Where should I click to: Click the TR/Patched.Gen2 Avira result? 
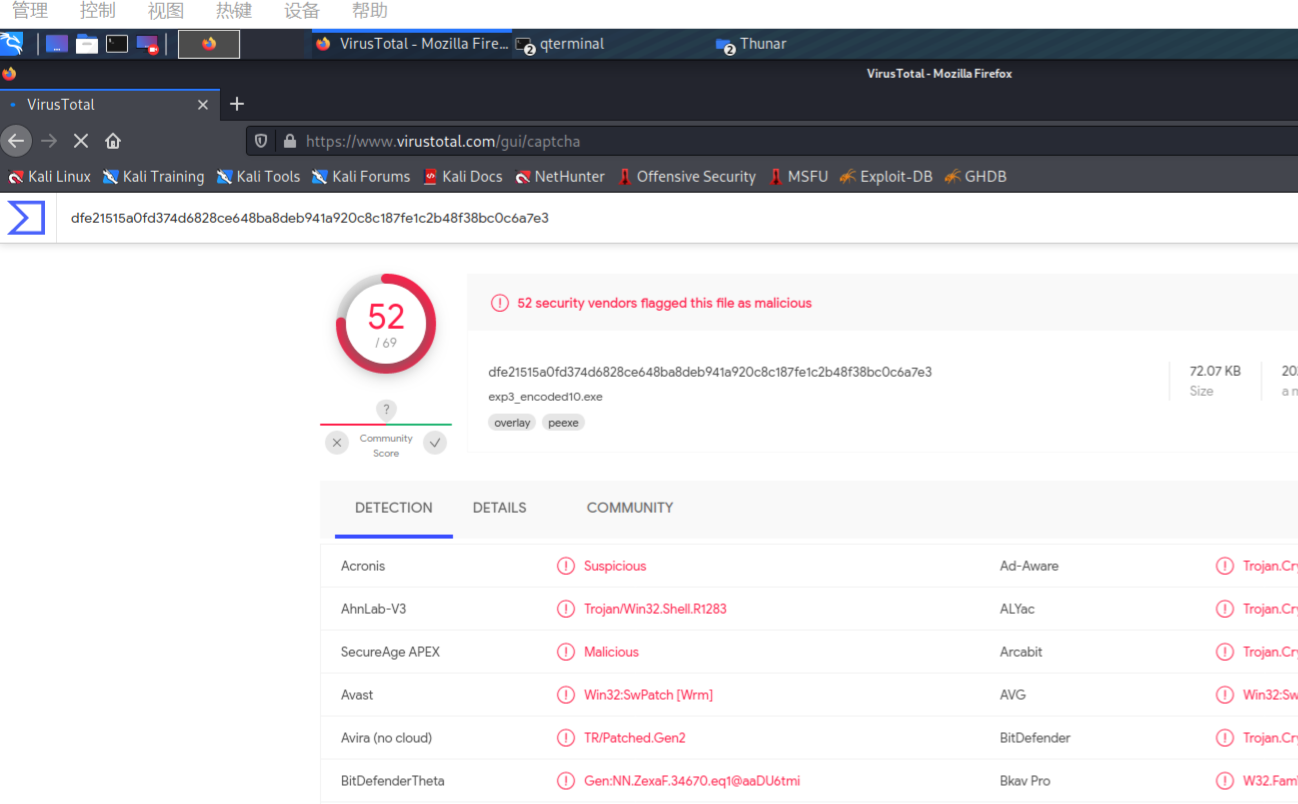coord(635,738)
